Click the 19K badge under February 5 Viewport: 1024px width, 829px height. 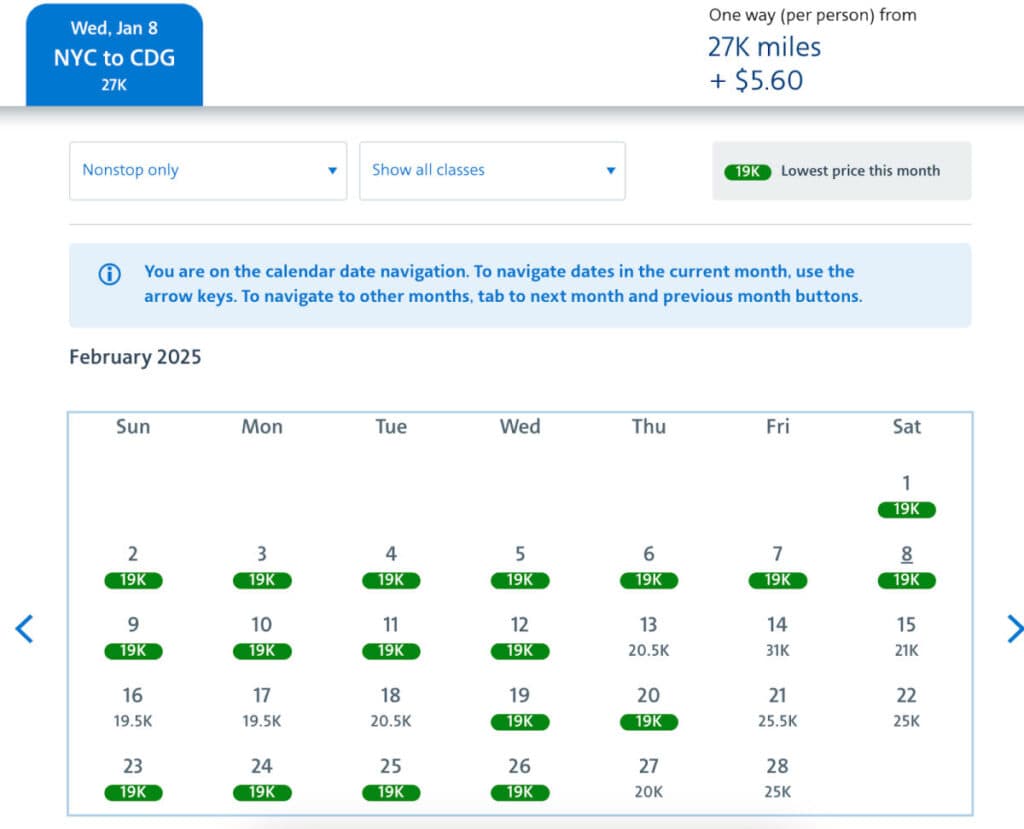[x=520, y=581]
